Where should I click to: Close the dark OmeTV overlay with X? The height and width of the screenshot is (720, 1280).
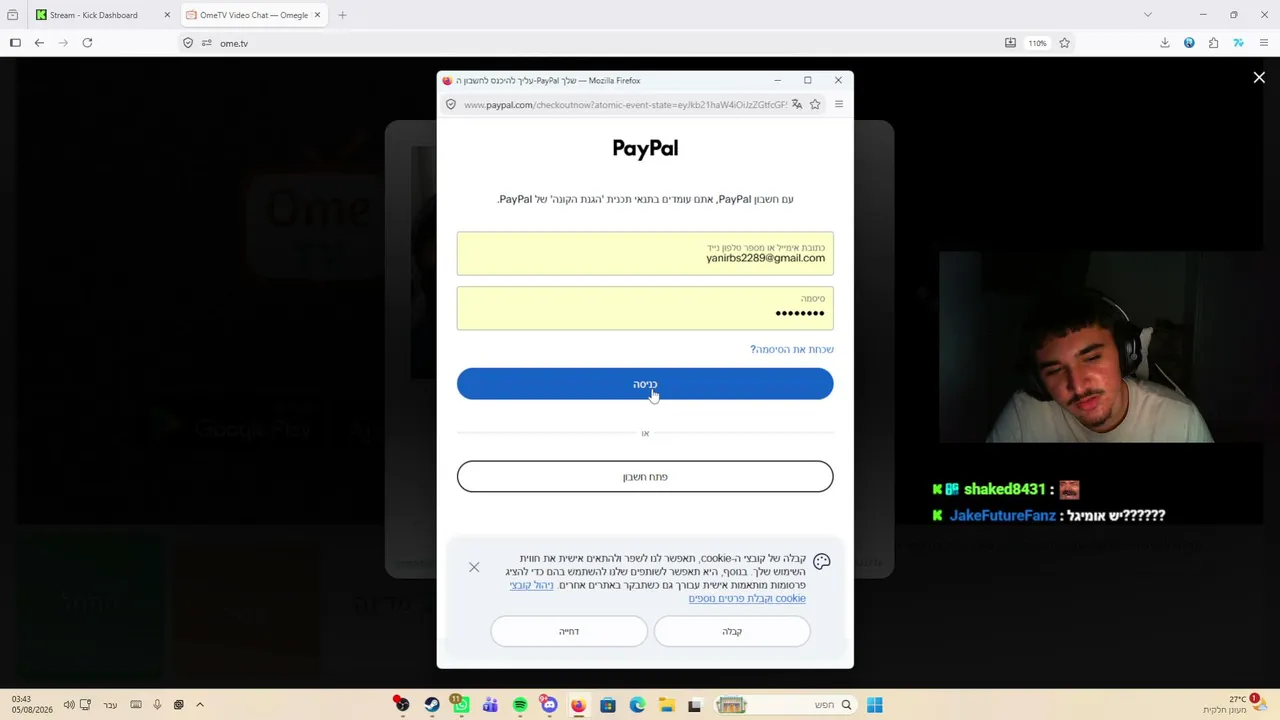click(x=1259, y=77)
